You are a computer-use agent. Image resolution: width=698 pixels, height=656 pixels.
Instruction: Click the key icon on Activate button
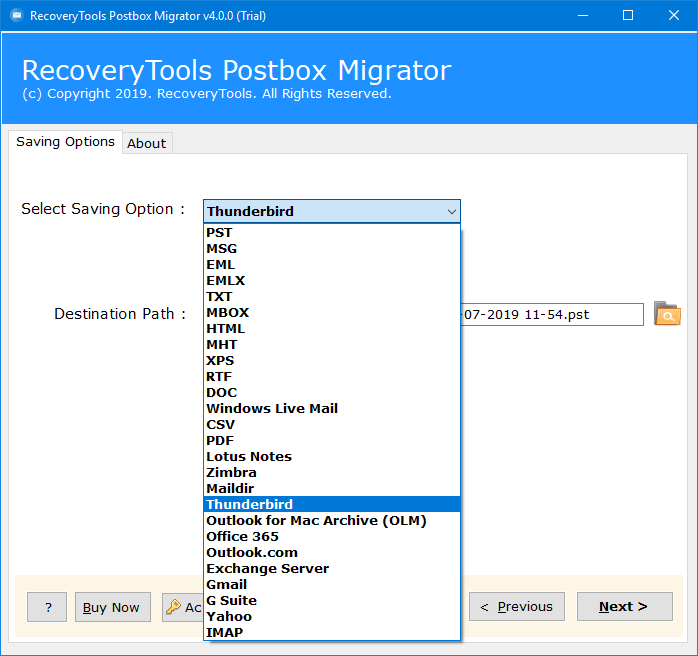pyautogui.click(x=173, y=607)
